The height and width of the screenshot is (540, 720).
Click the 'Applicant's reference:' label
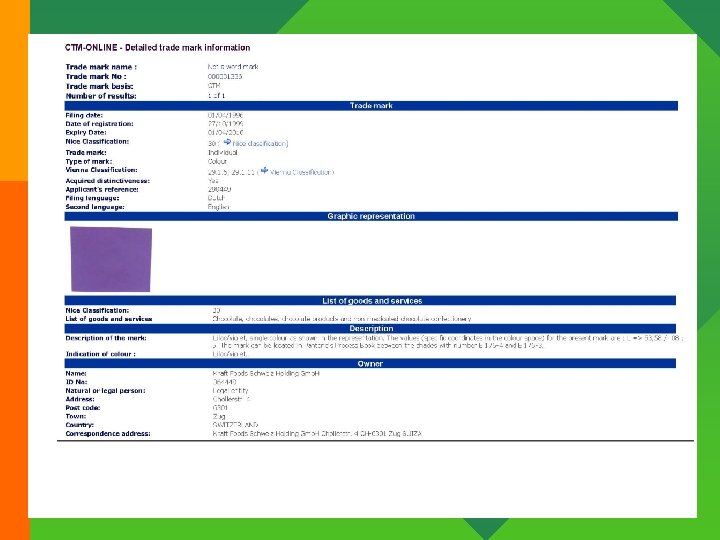click(101, 190)
